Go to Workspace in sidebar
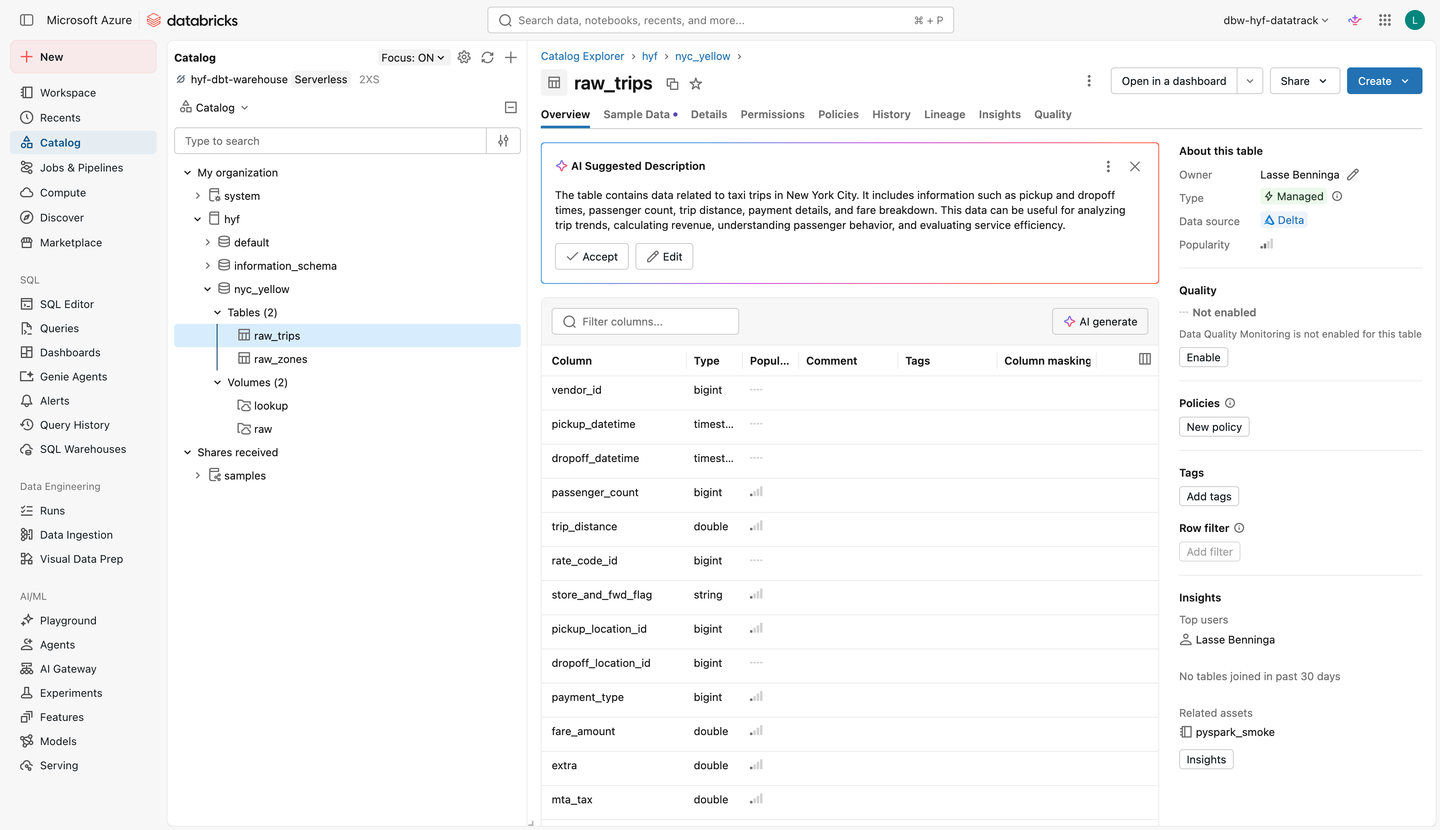Screen dimensions: 1440x830 (x=83, y=93)
